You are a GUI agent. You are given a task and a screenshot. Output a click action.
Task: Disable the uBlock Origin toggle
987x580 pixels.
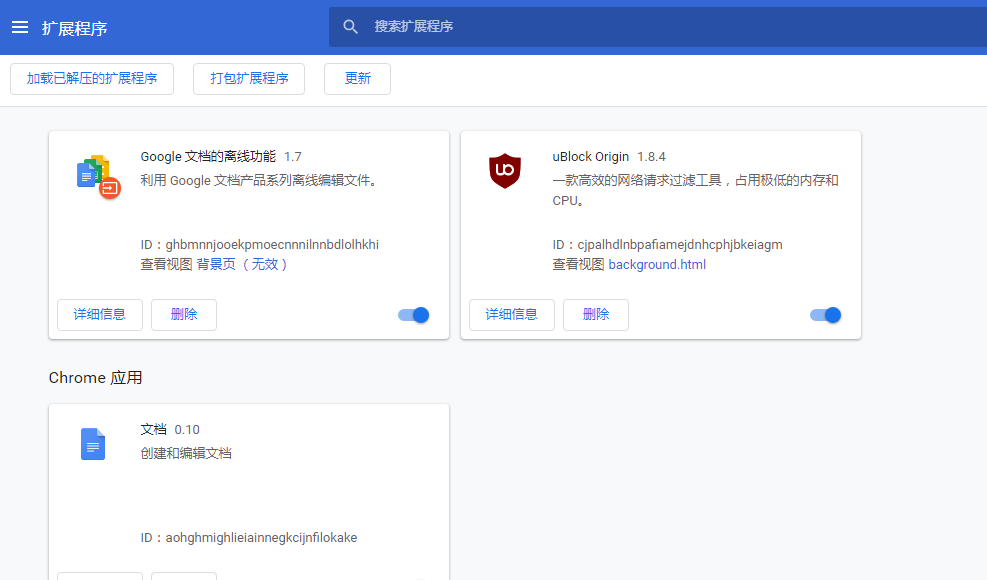point(825,314)
